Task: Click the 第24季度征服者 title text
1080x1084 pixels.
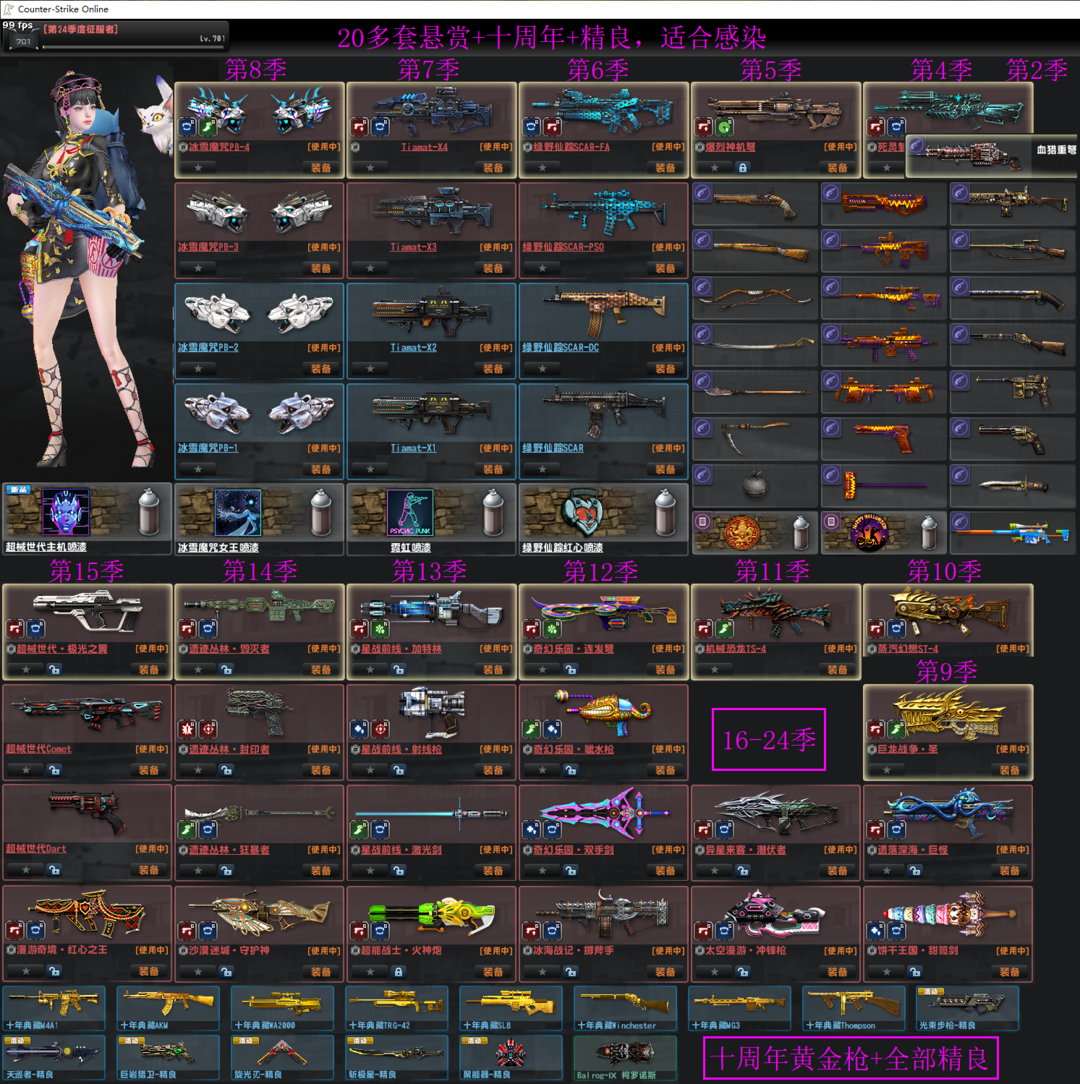Action: click(80, 29)
